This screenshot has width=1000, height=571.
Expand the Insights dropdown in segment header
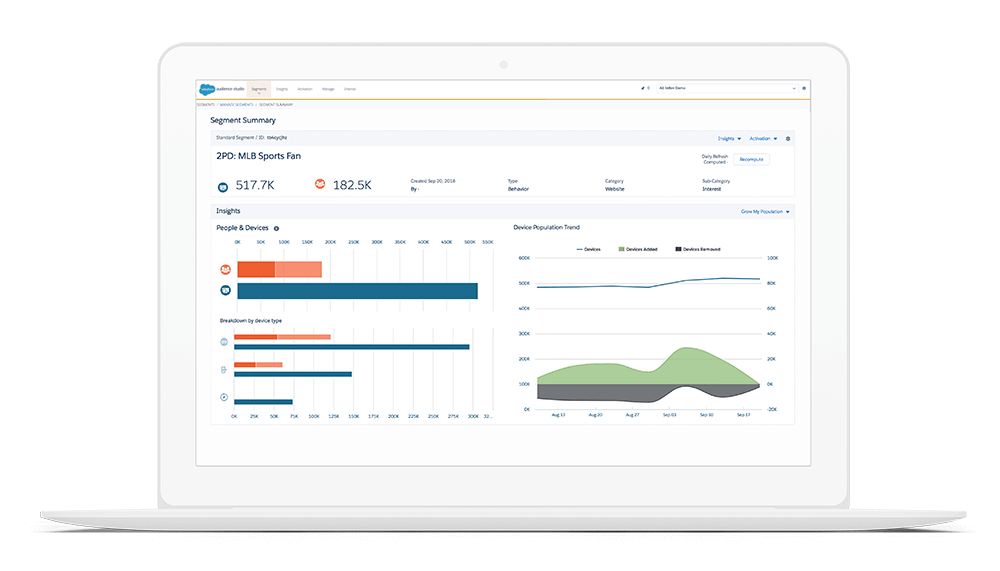pyautogui.click(x=729, y=138)
